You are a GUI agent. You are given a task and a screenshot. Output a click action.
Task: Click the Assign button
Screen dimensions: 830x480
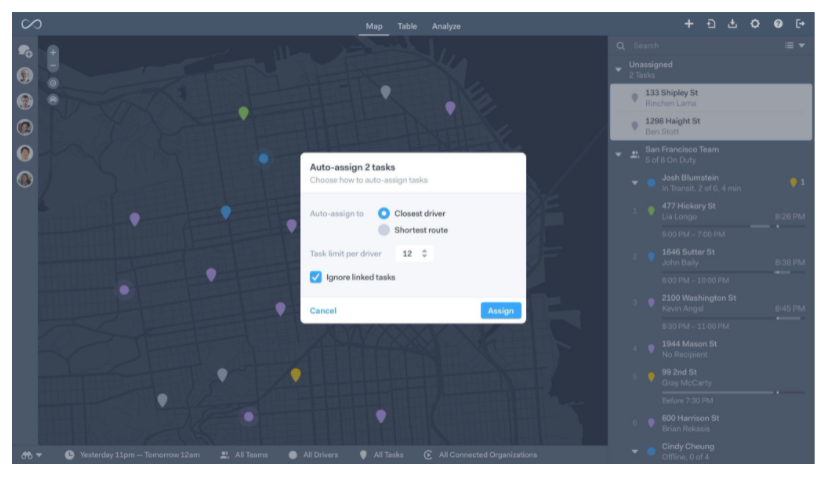tap(501, 311)
